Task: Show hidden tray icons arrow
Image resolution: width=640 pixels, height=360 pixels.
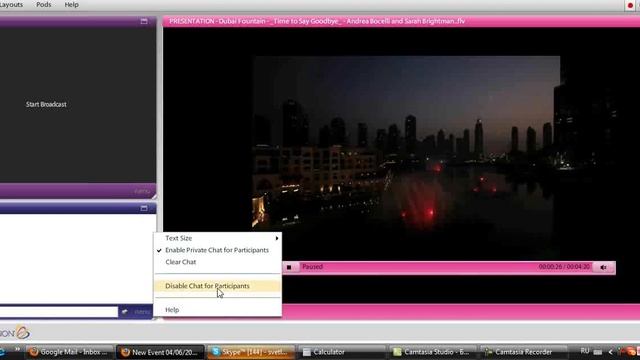Action: coord(611,352)
